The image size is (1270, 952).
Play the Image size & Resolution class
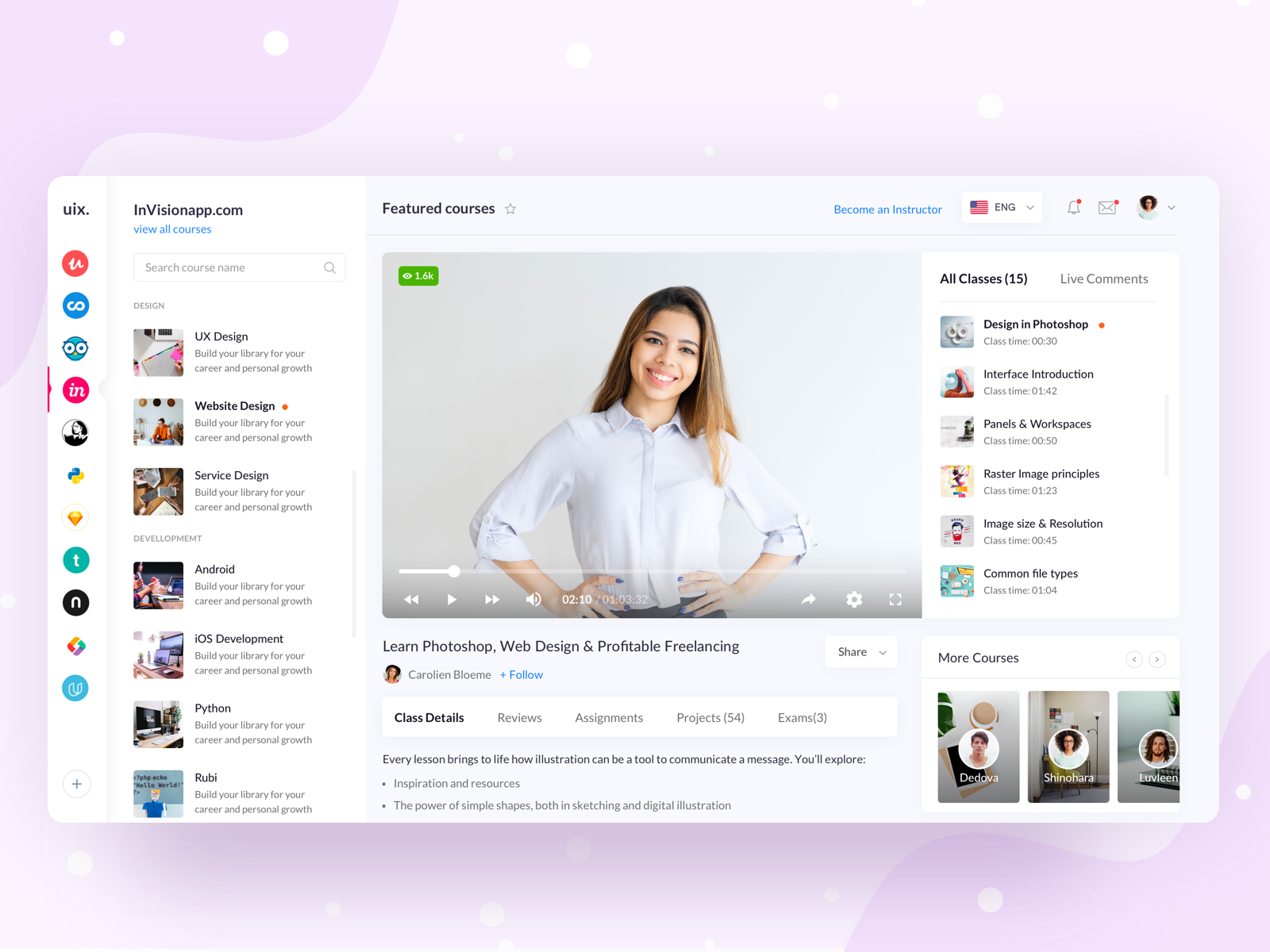(1048, 532)
